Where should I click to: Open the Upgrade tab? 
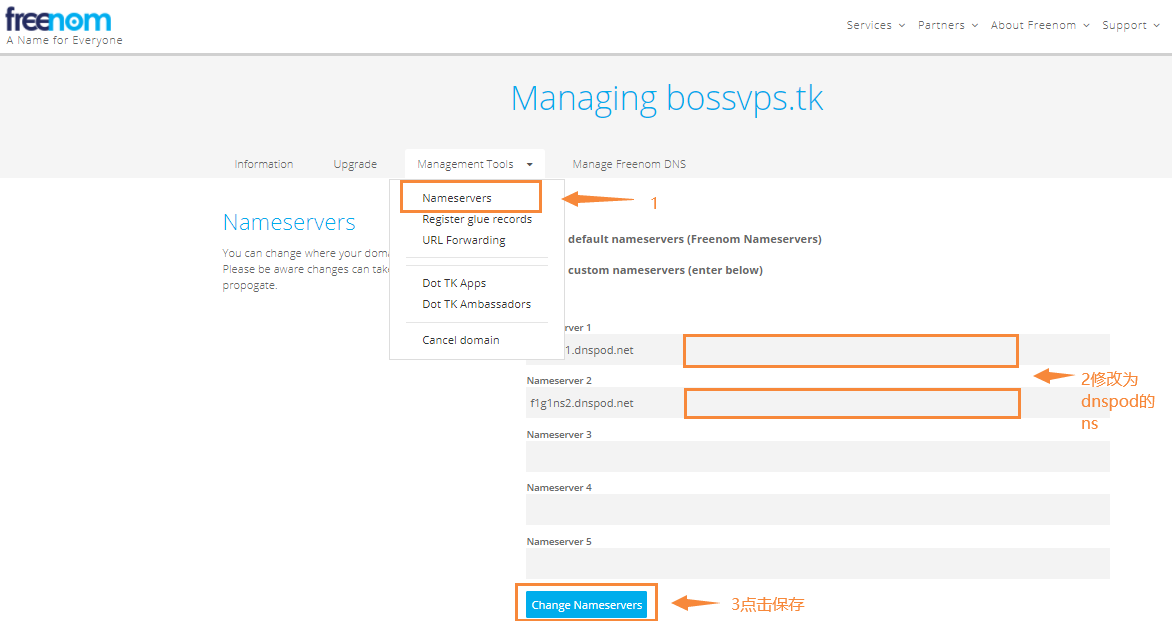pyautogui.click(x=355, y=164)
